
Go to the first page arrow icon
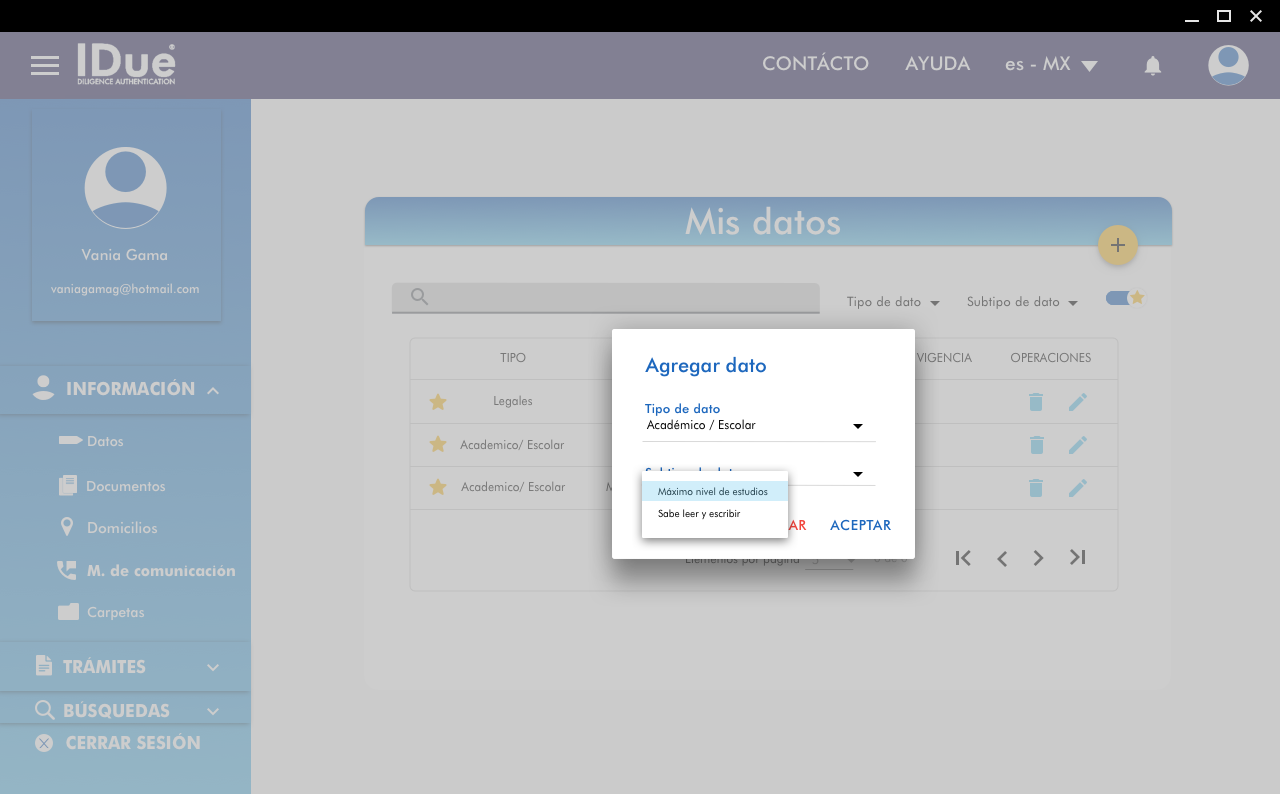(x=963, y=558)
